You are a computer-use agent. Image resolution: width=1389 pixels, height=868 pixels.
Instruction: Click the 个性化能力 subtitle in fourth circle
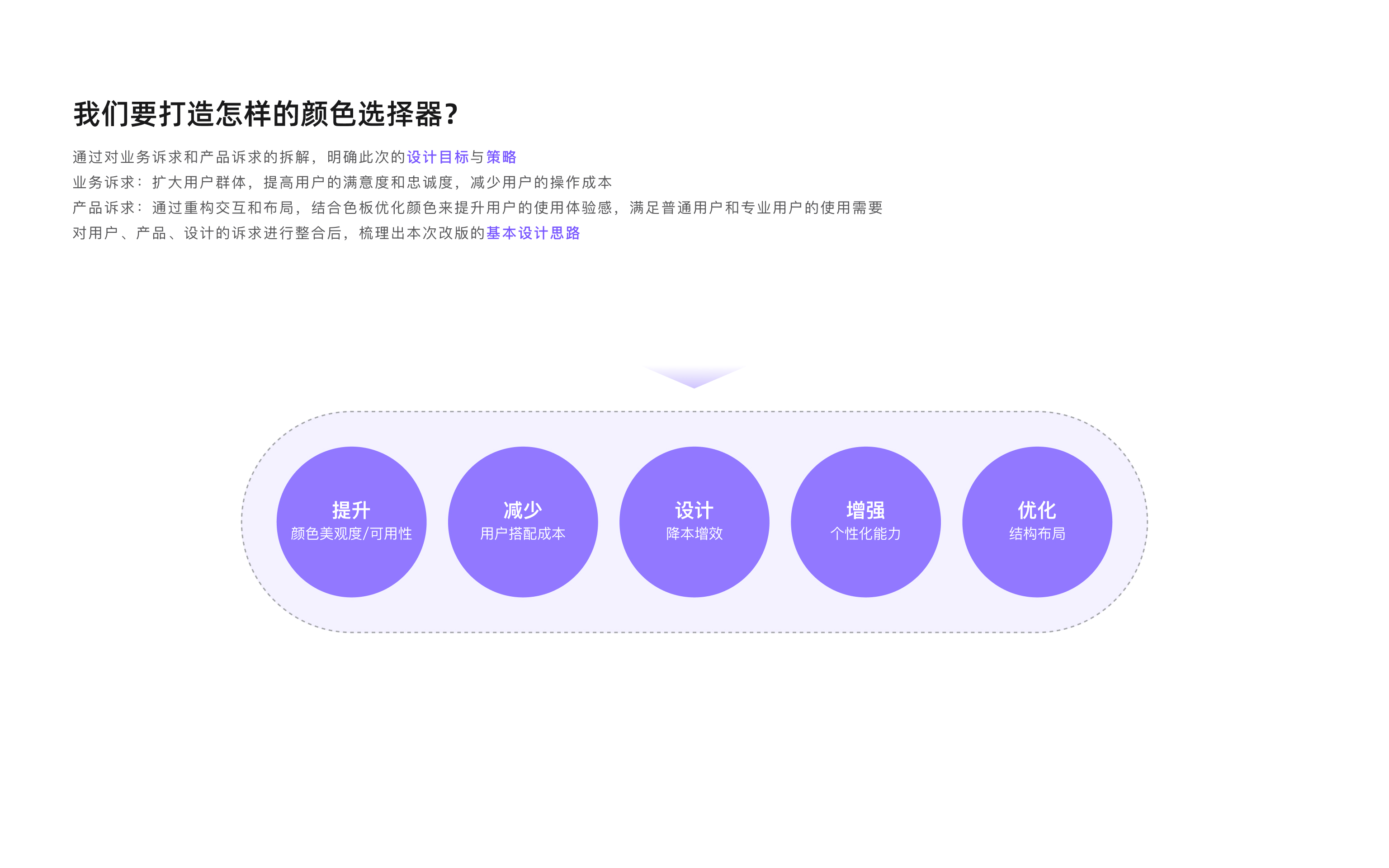867,534
